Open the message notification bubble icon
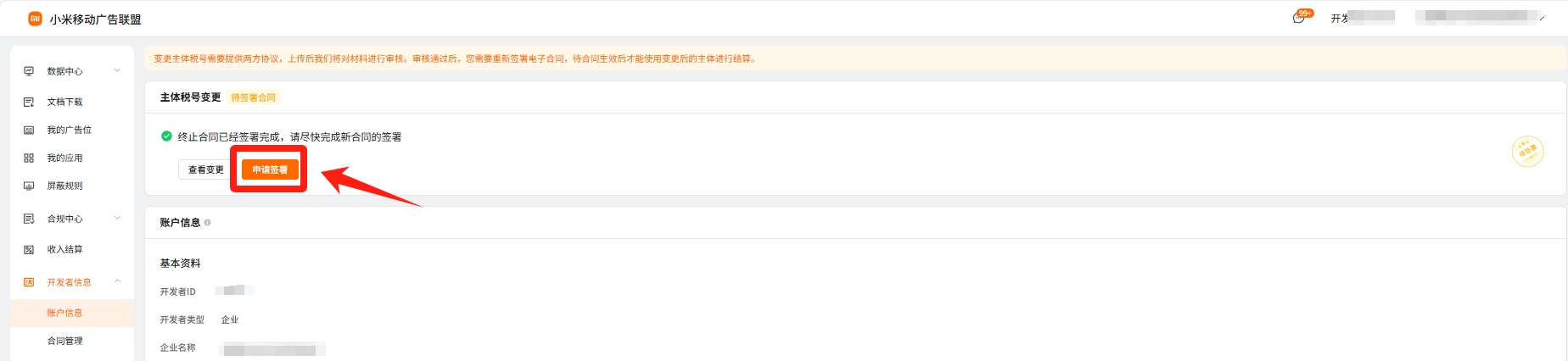 tap(1298, 19)
